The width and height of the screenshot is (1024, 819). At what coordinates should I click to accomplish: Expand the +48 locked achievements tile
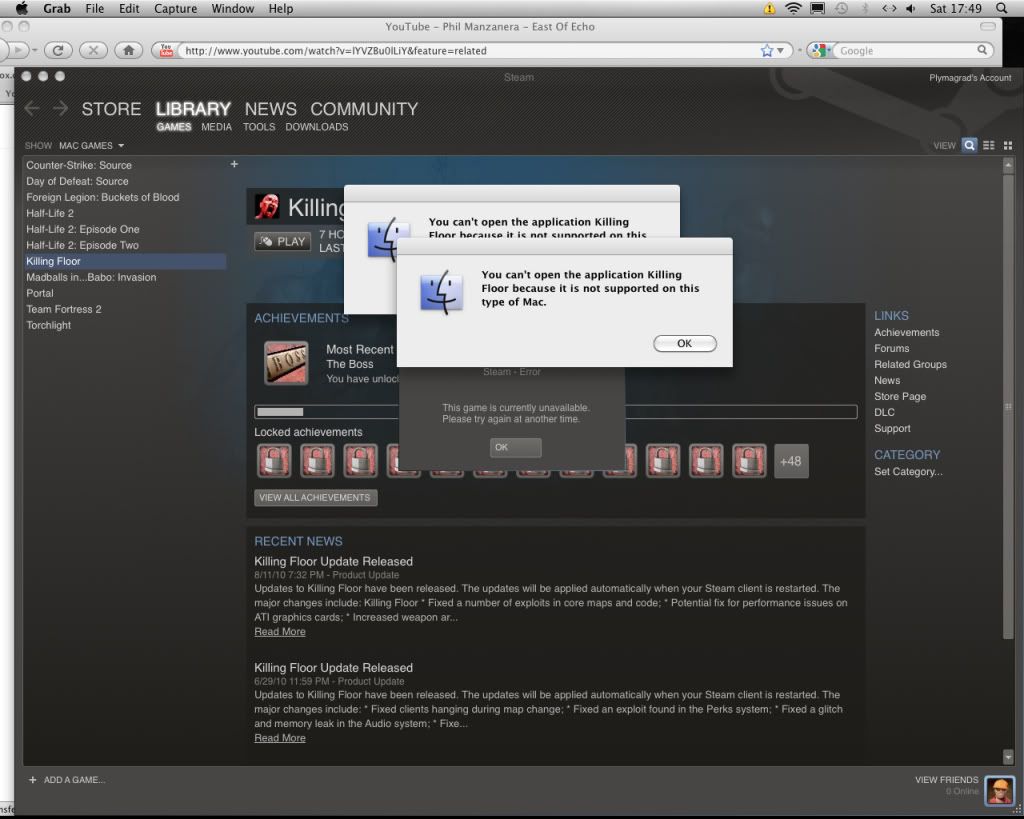pyautogui.click(x=791, y=461)
